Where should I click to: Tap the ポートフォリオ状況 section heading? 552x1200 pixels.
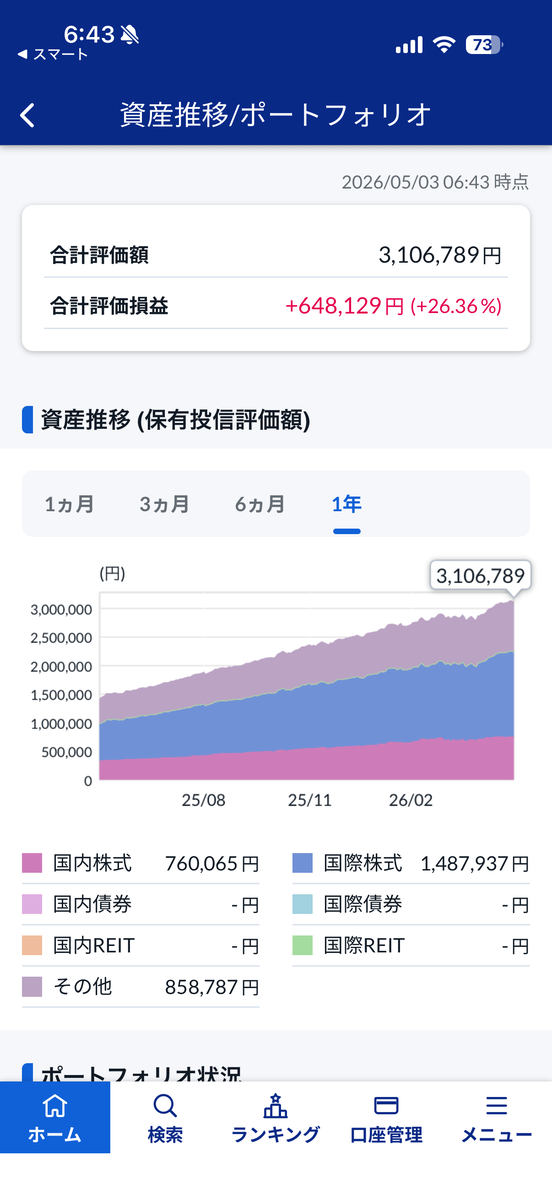coord(140,1073)
